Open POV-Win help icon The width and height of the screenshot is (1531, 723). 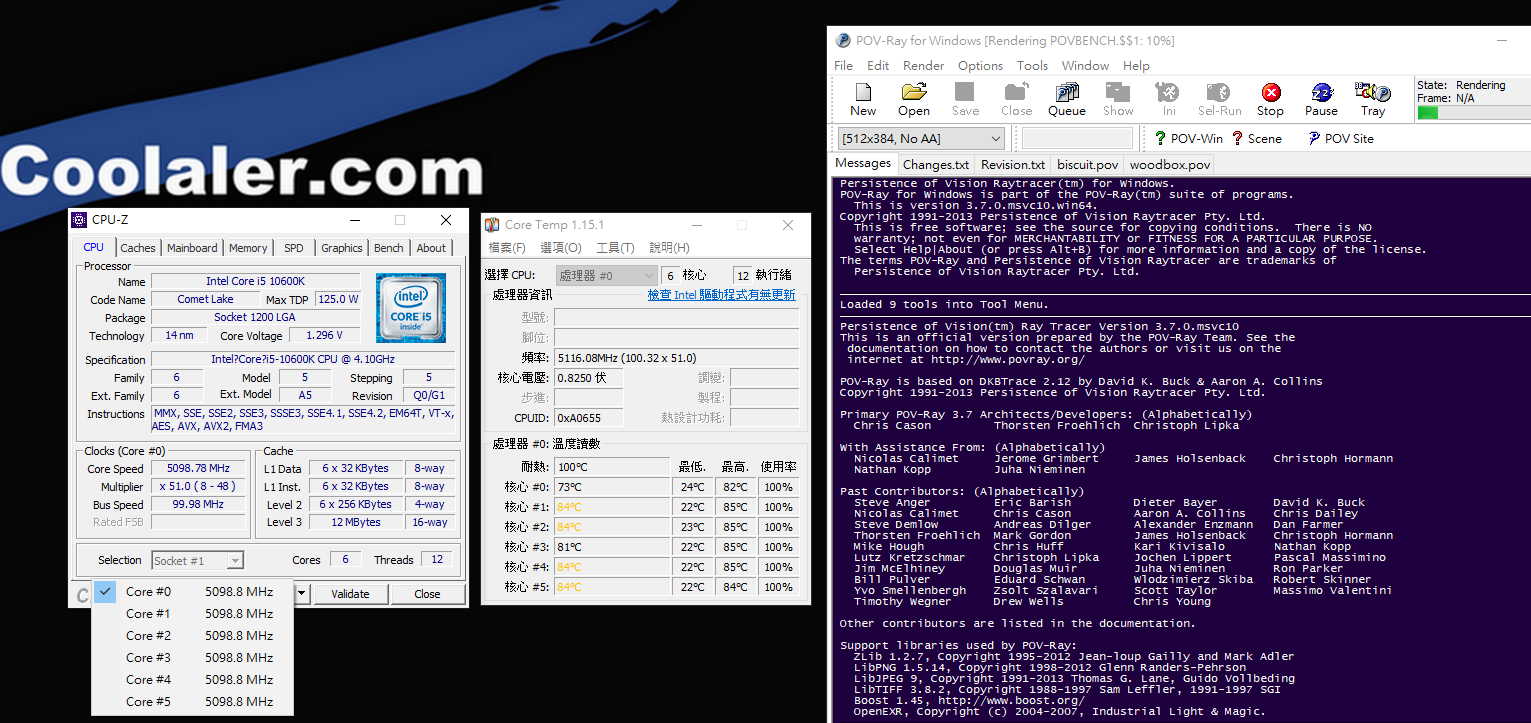pyautogui.click(x=1160, y=138)
